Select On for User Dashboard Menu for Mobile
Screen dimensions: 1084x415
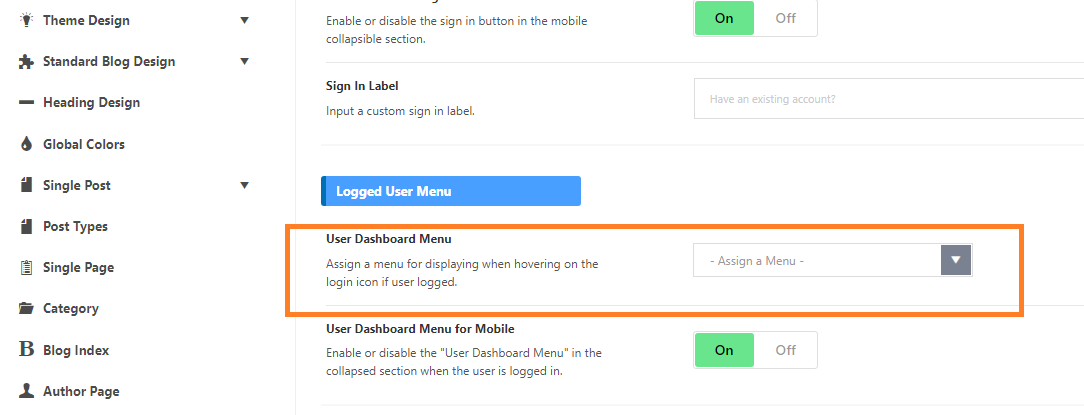(x=724, y=350)
